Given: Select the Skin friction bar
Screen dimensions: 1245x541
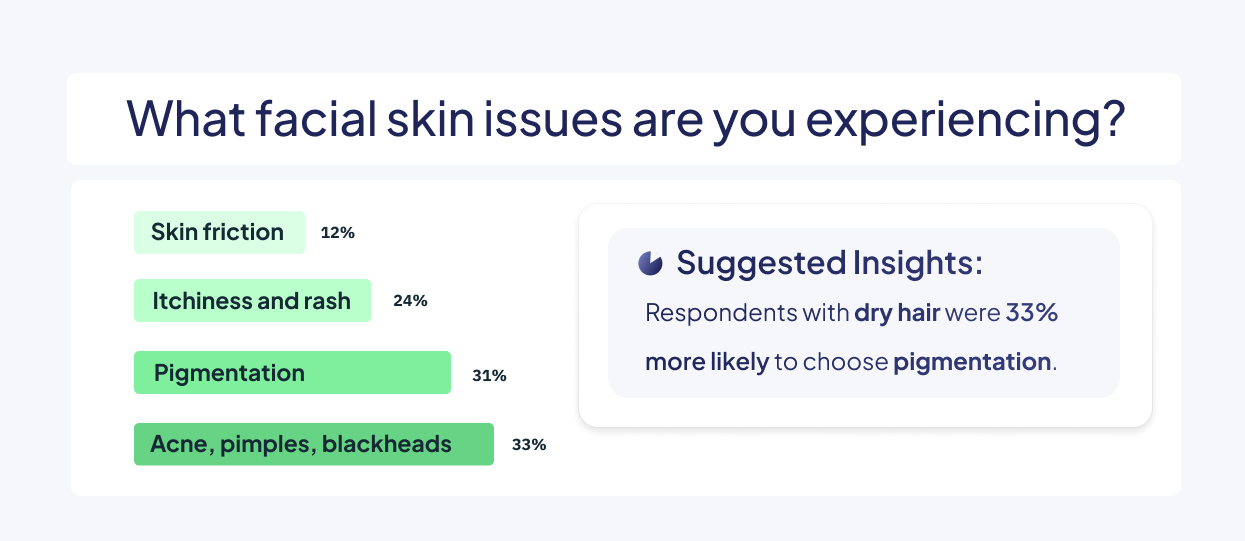Looking at the screenshot, I should coord(219,232).
